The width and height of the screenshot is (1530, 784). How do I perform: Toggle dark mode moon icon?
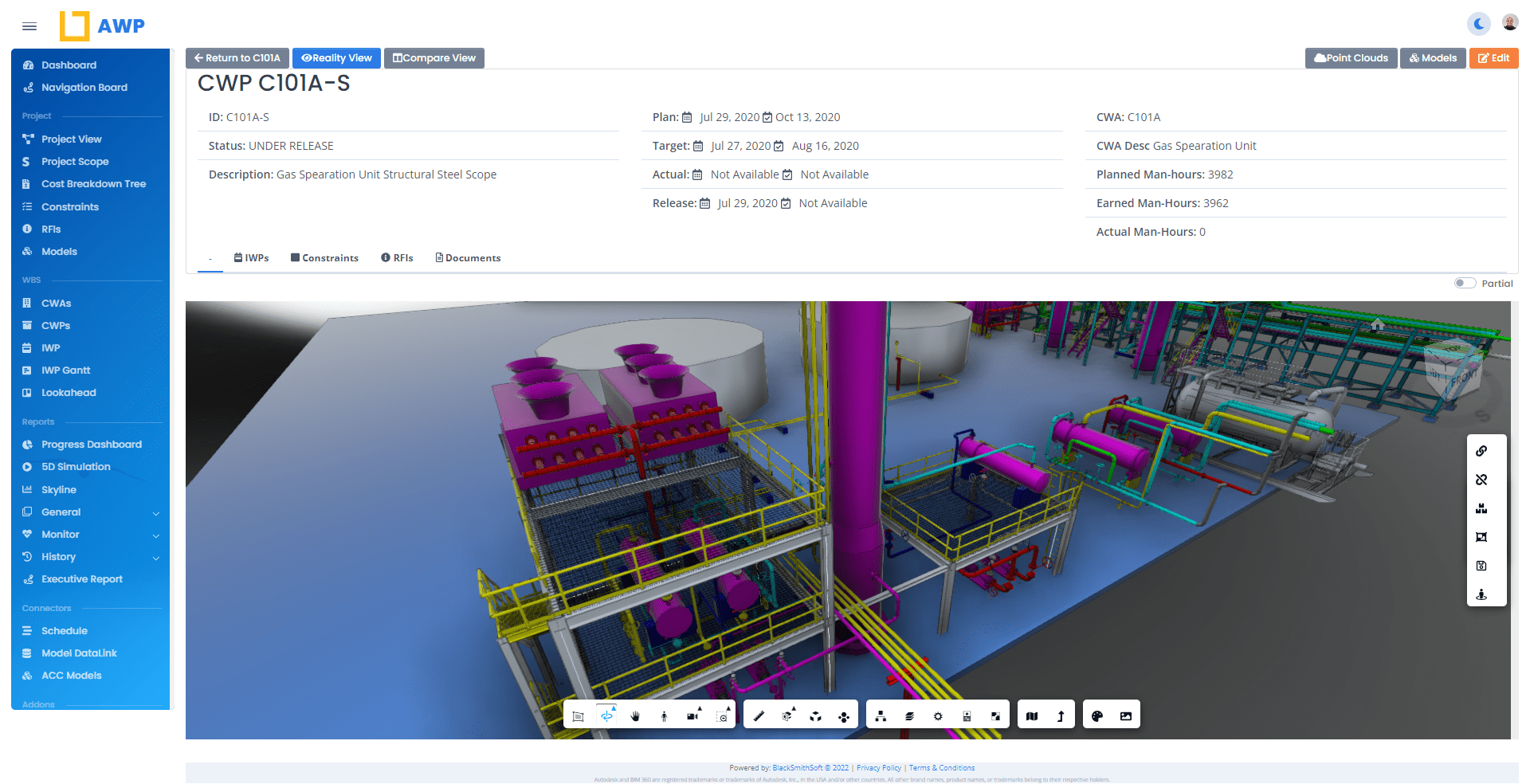click(1479, 24)
